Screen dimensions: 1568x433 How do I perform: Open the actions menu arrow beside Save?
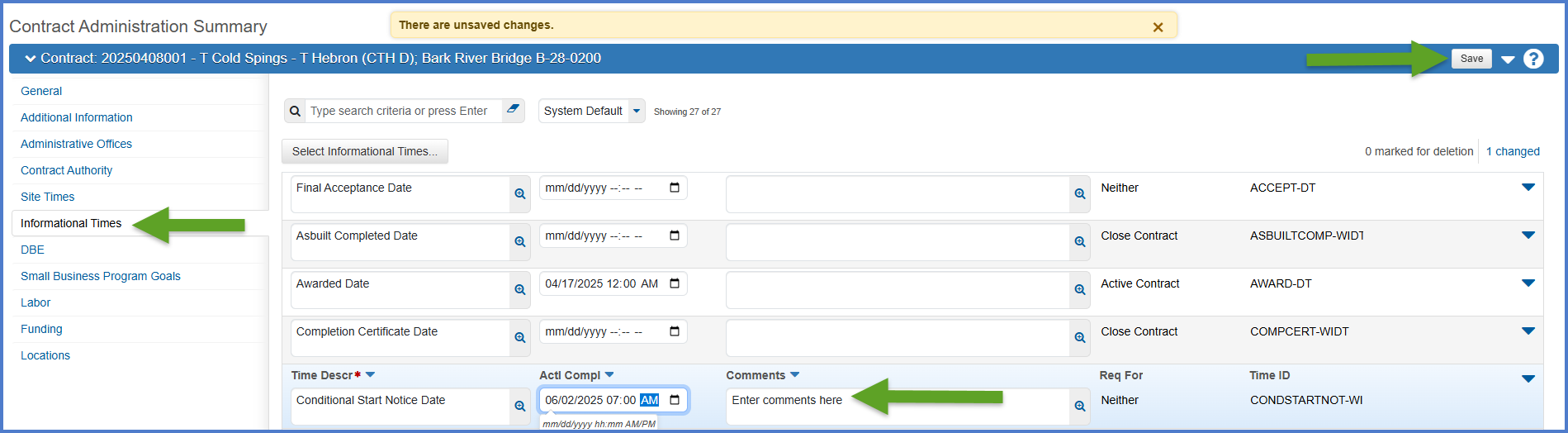[1508, 59]
